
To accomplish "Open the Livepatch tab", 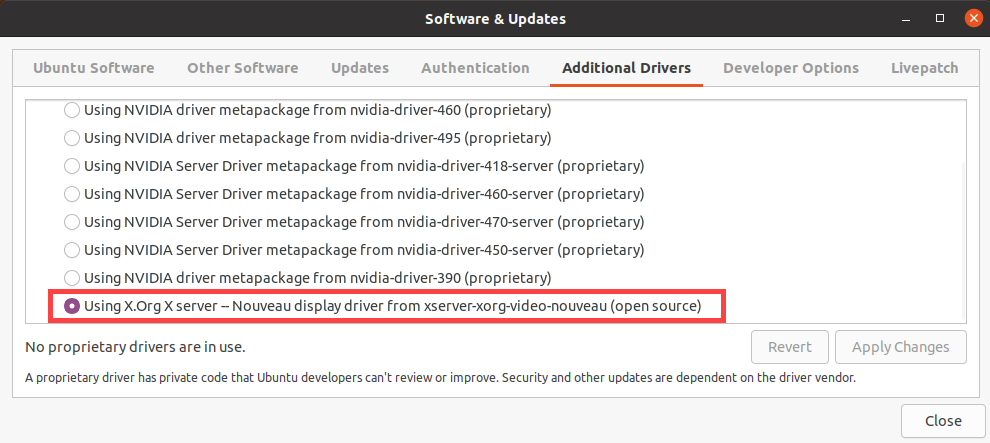I will click(924, 68).
